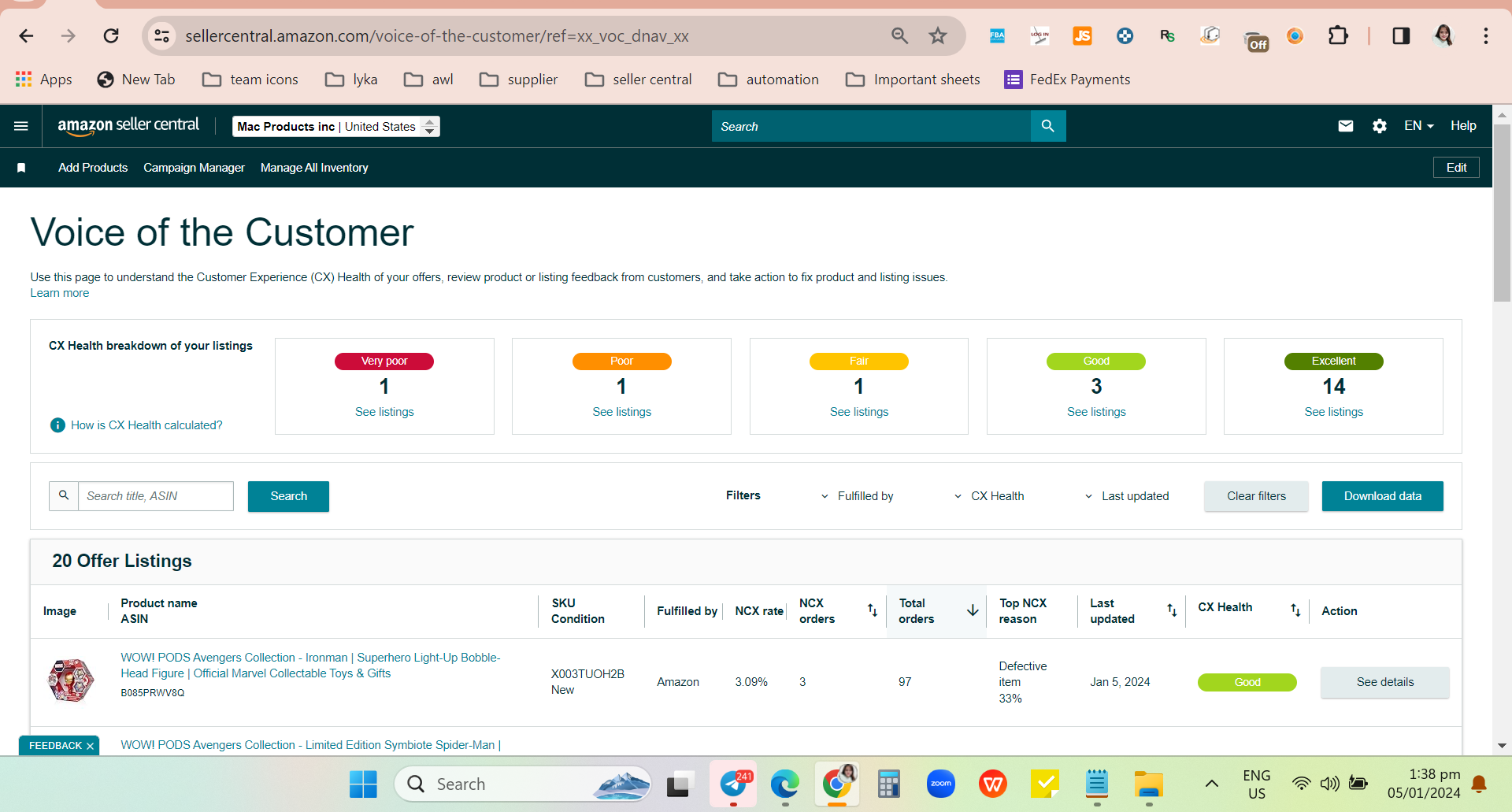Open Manage All Inventory in the nav bar
The image size is (1512, 812).
coord(314,168)
